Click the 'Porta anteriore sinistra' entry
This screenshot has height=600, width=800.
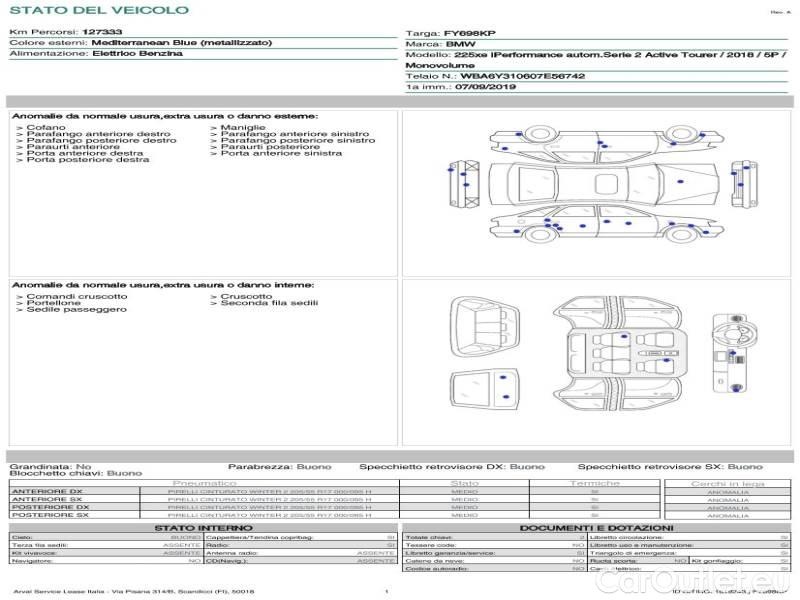click(281, 153)
